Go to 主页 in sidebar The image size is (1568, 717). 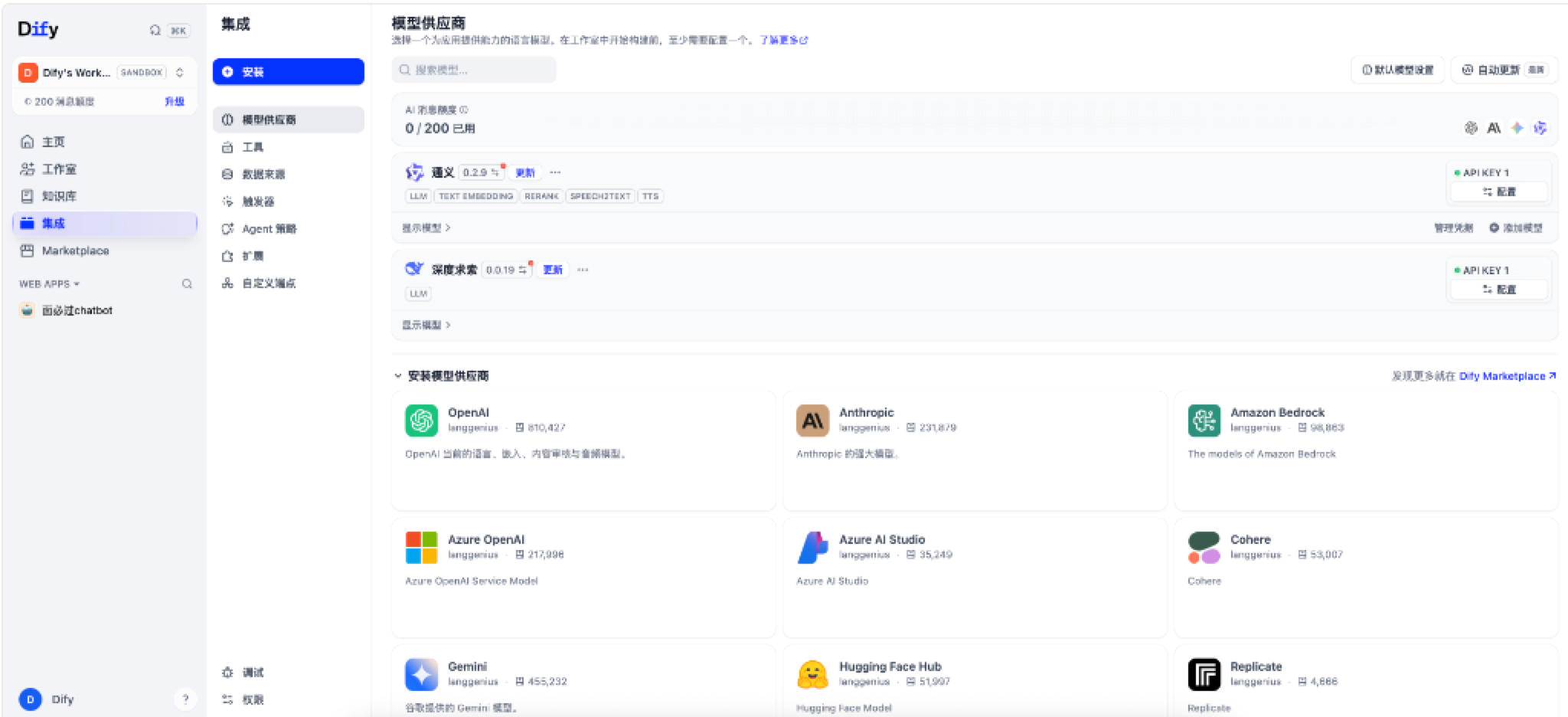tap(104, 142)
